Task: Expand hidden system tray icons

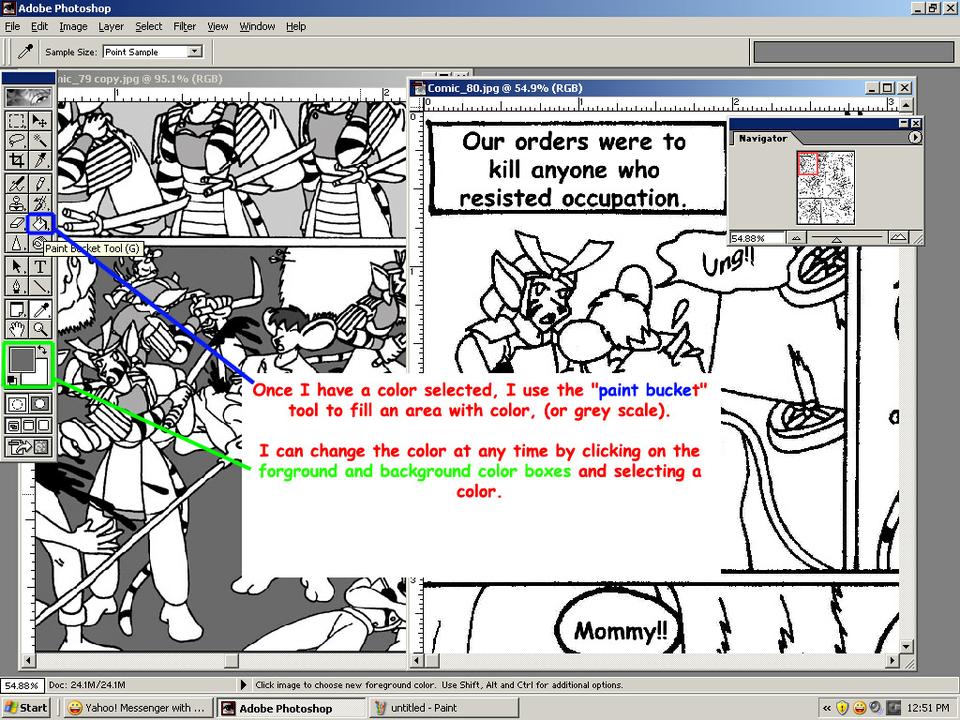Action: point(827,708)
